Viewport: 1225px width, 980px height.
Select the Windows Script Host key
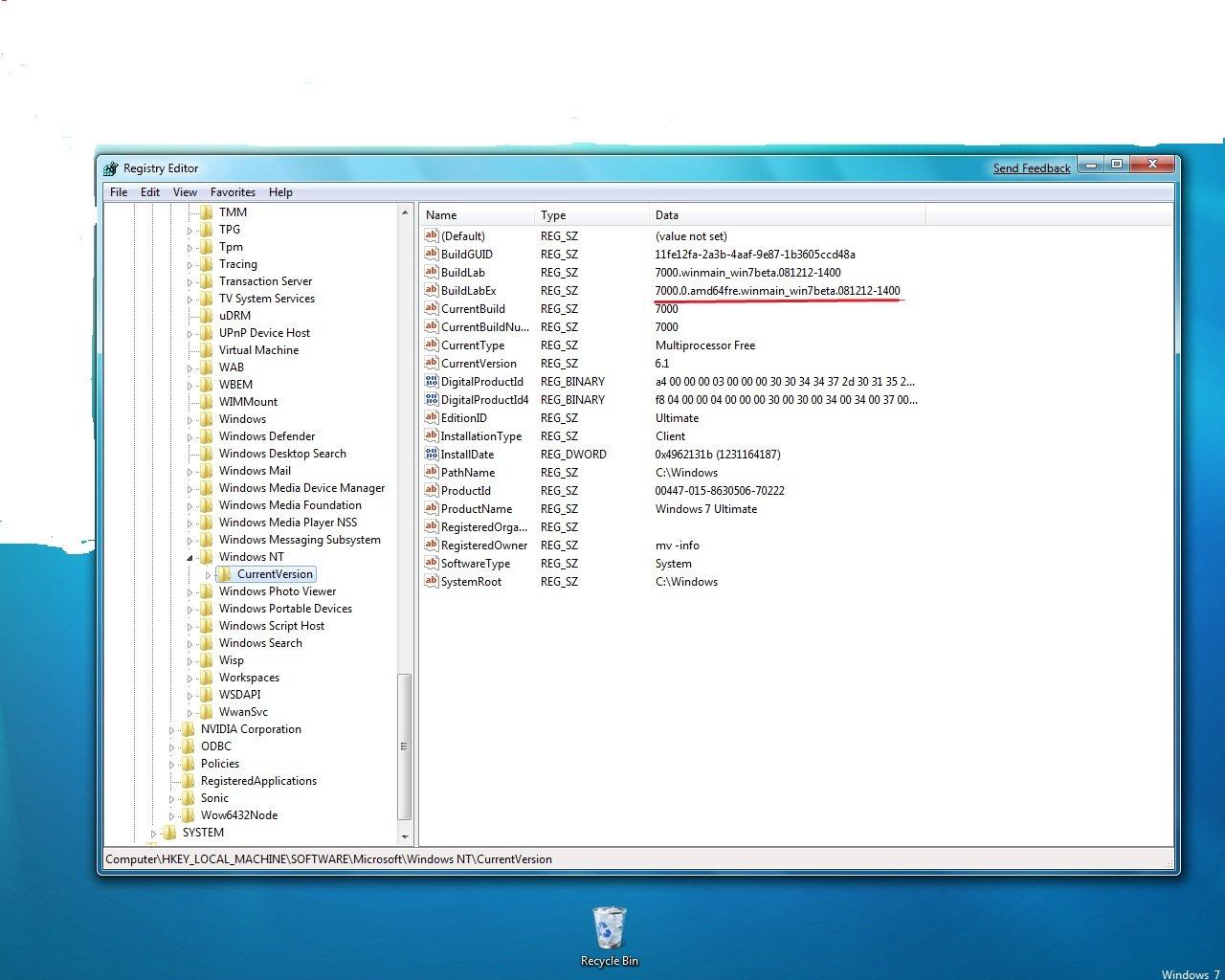coord(271,626)
